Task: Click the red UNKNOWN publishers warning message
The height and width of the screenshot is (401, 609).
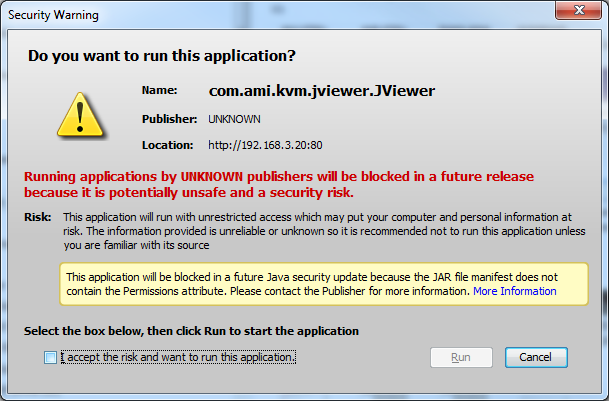Action: [279, 185]
